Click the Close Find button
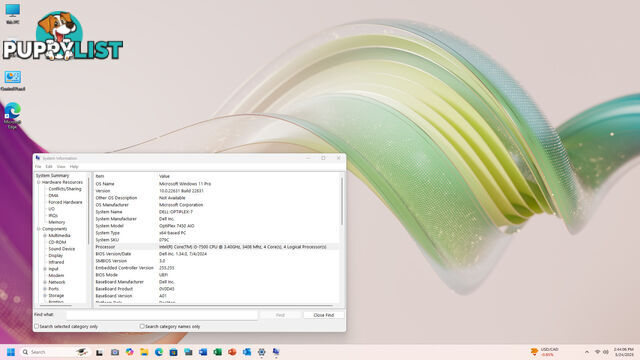The image size is (640, 360). point(324,315)
